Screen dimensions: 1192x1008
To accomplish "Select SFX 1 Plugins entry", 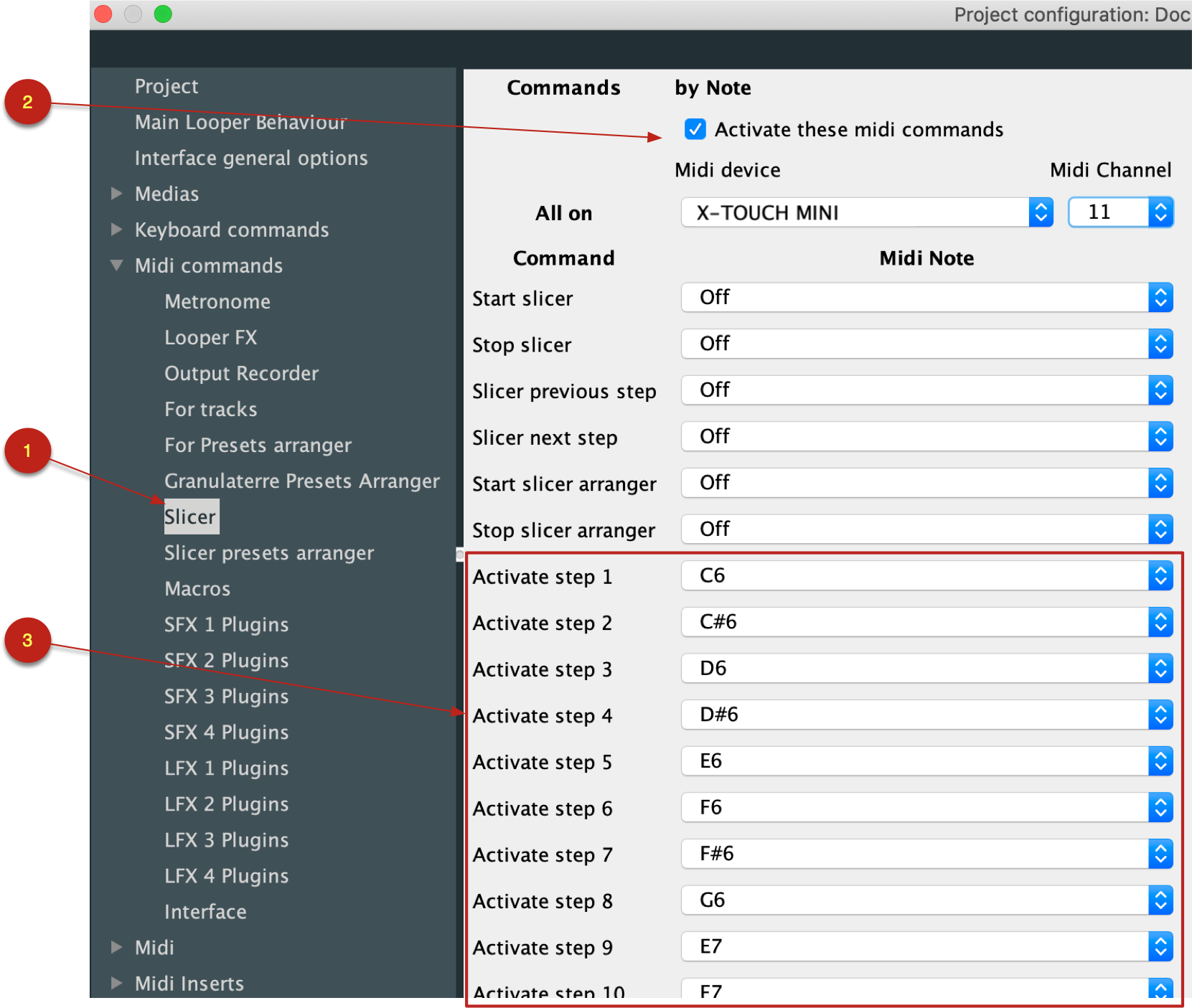I will (x=226, y=624).
